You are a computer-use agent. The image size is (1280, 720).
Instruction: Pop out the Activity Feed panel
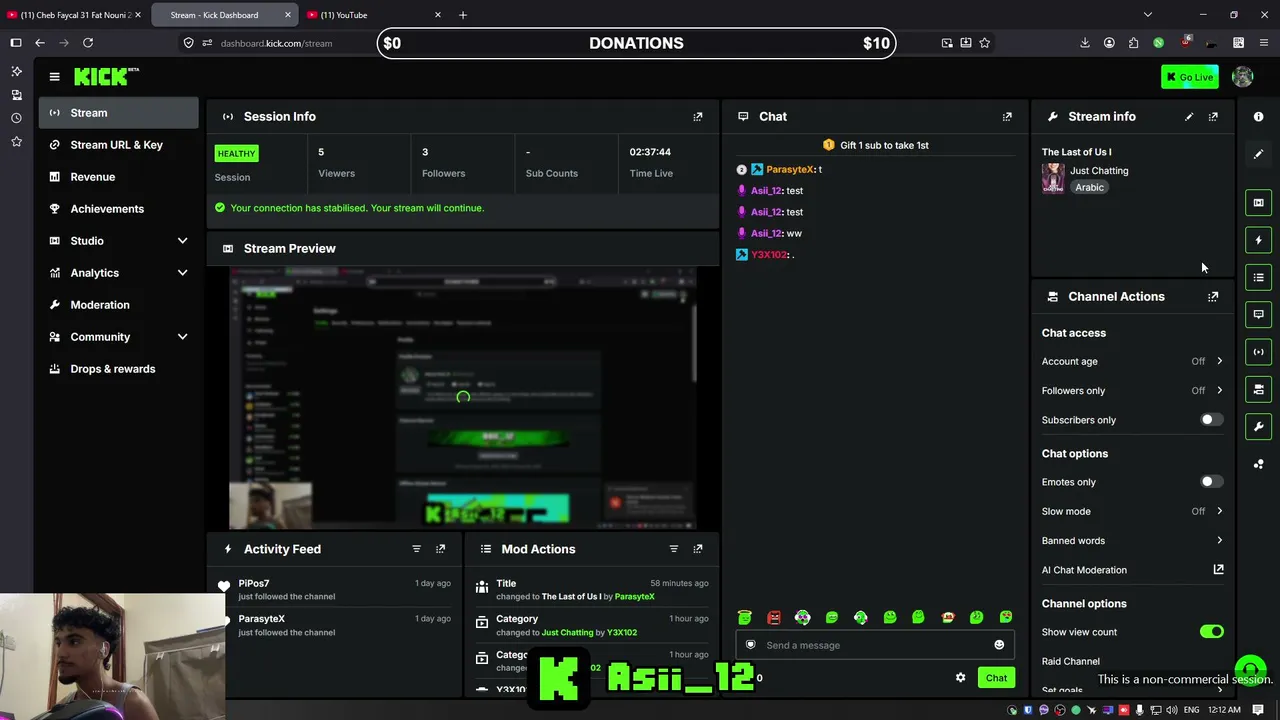pos(440,549)
